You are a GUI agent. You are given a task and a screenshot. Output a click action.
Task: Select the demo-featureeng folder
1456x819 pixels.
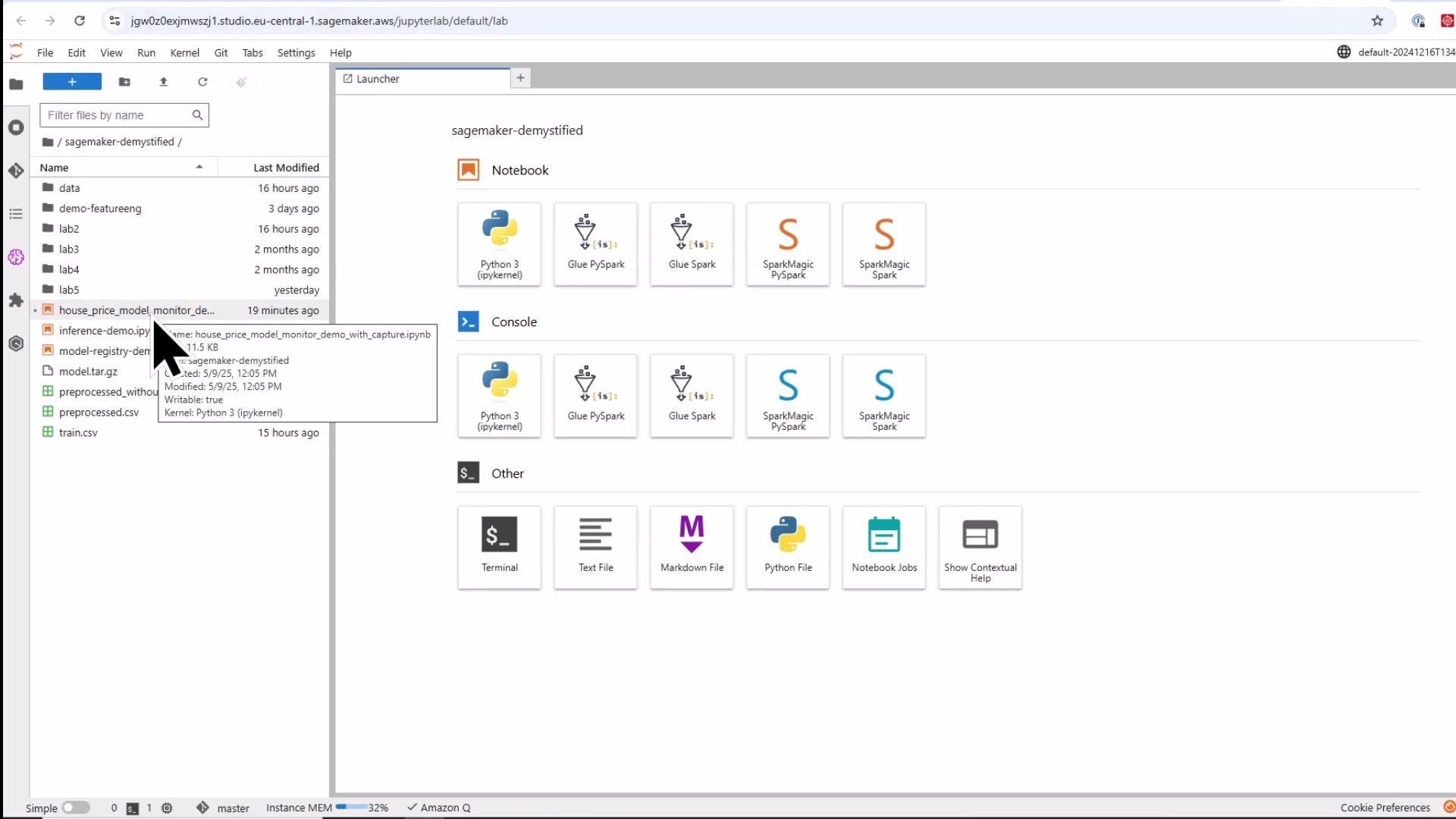pyautogui.click(x=180, y=209)
